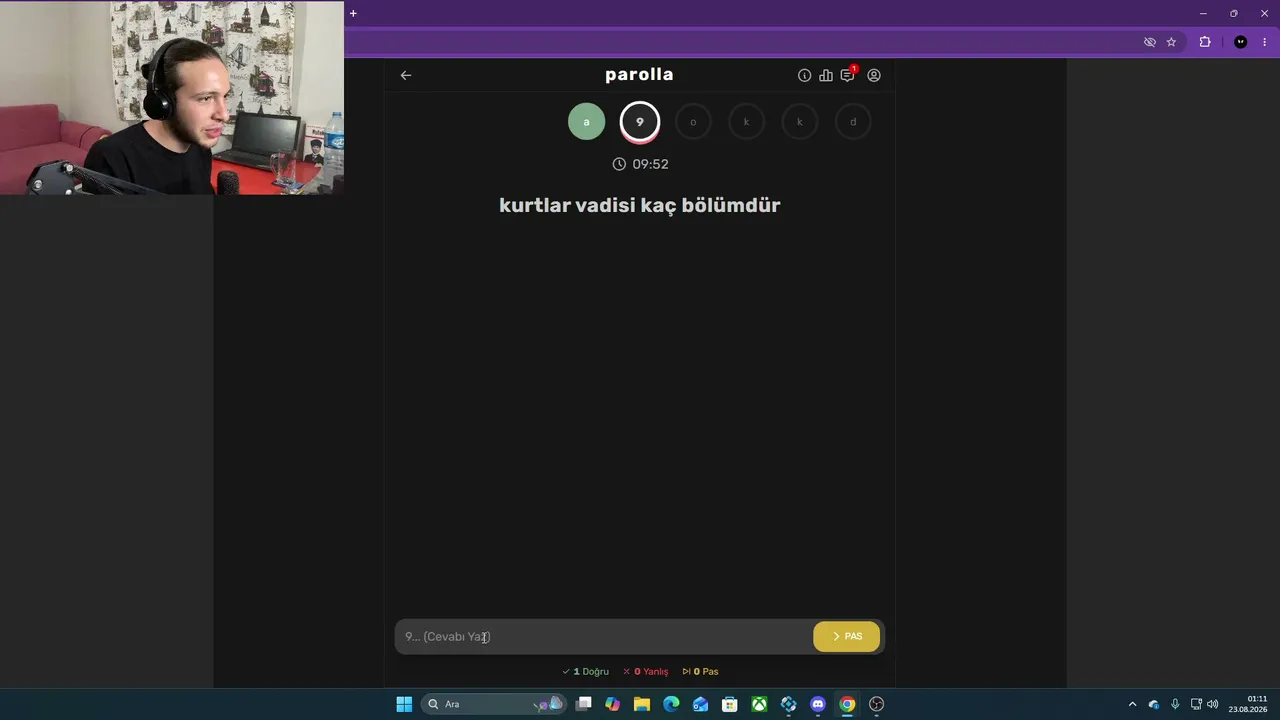Launch Copilot from the taskbar
Screen dimensions: 1280x720
[x=613, y=704]
